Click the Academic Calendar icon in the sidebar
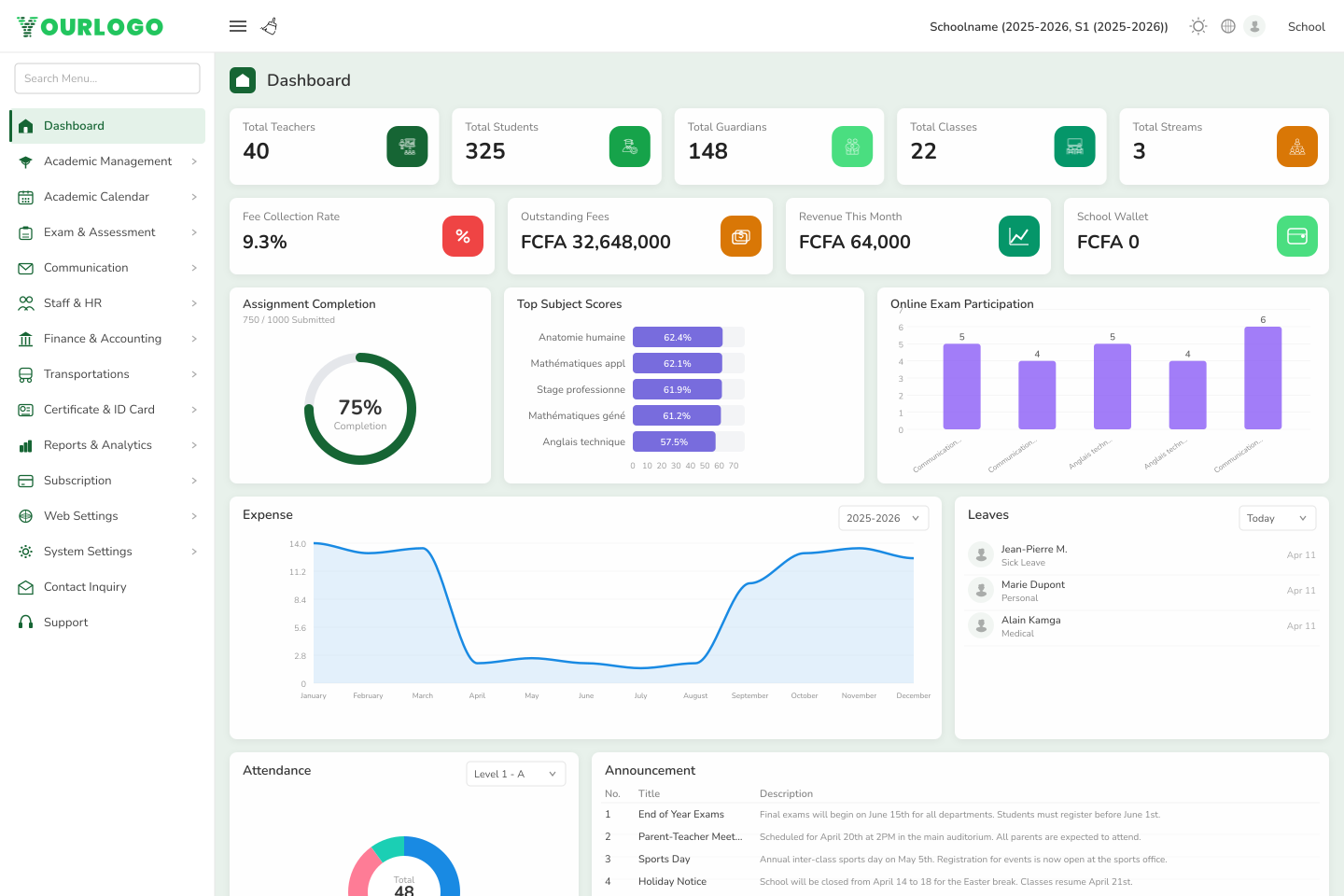1344x896 pixels. point(26,197)
